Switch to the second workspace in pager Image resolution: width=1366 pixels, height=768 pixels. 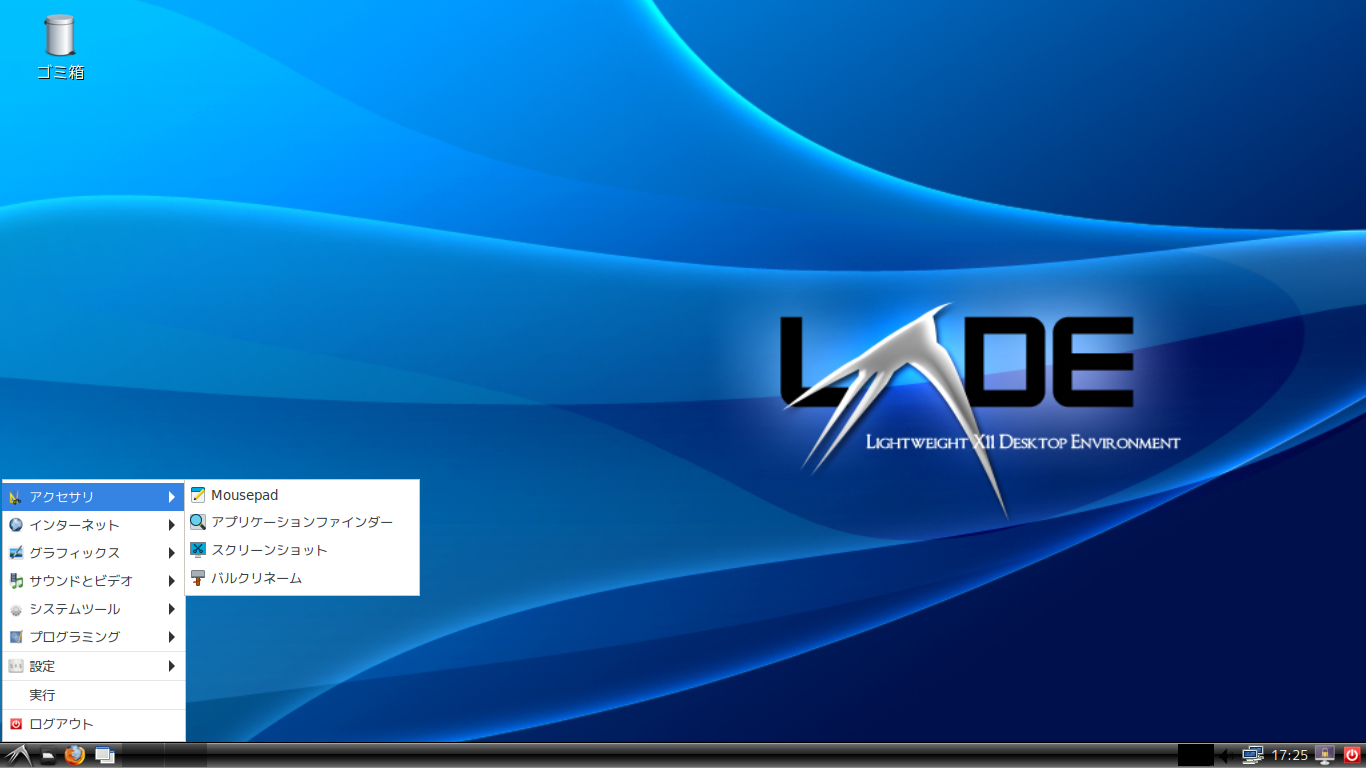[186, 755]
